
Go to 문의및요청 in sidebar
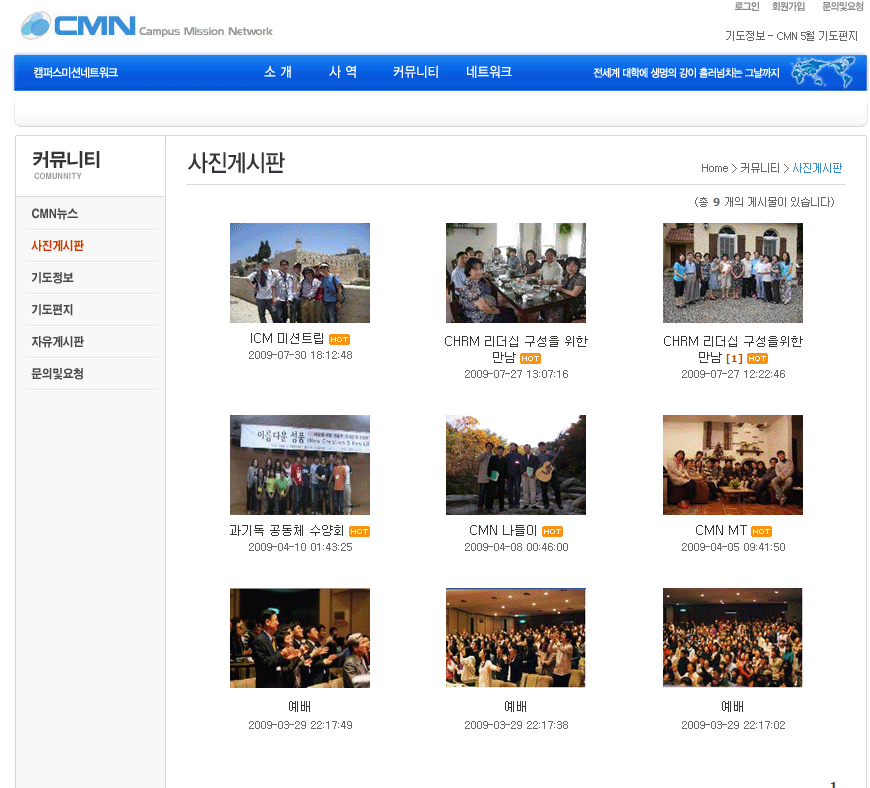coord(57,374)
